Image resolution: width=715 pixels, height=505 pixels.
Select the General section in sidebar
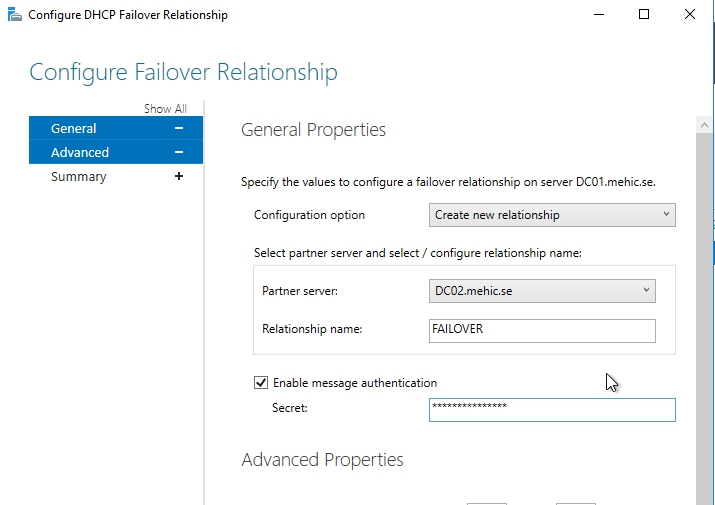pyautogui.click(x=74, y=129)
